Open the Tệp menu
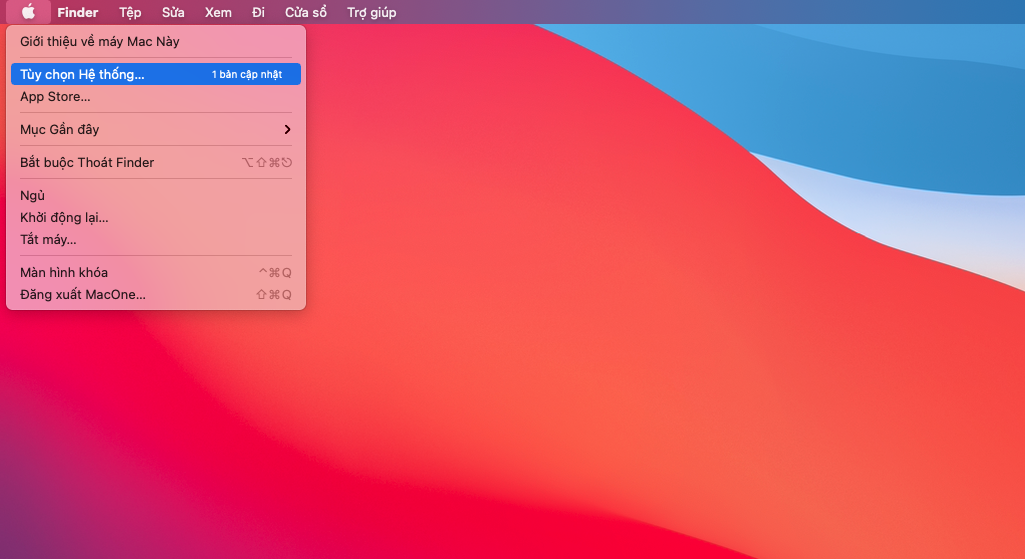This screenshot has width=1025, height=559. tap(130, 12)
